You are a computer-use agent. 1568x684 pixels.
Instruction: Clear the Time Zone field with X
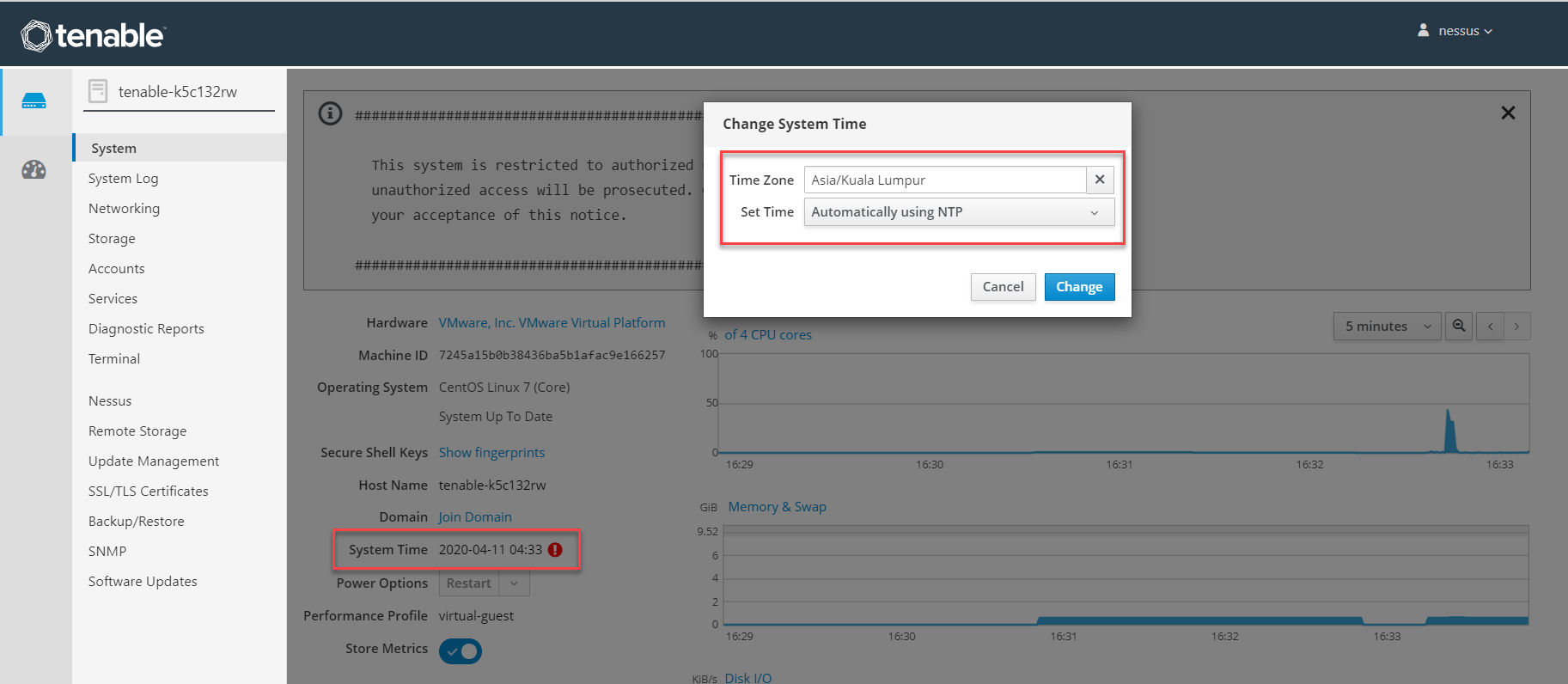(1100, 180)
